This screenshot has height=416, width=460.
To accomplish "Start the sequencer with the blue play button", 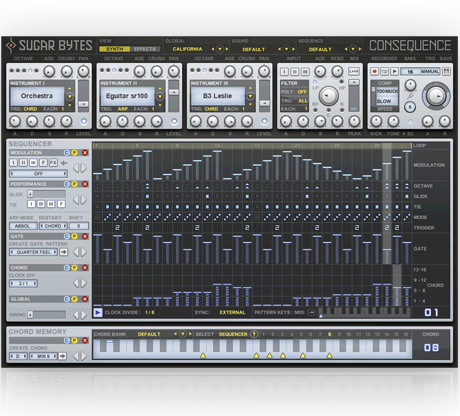I will (98, 313).
